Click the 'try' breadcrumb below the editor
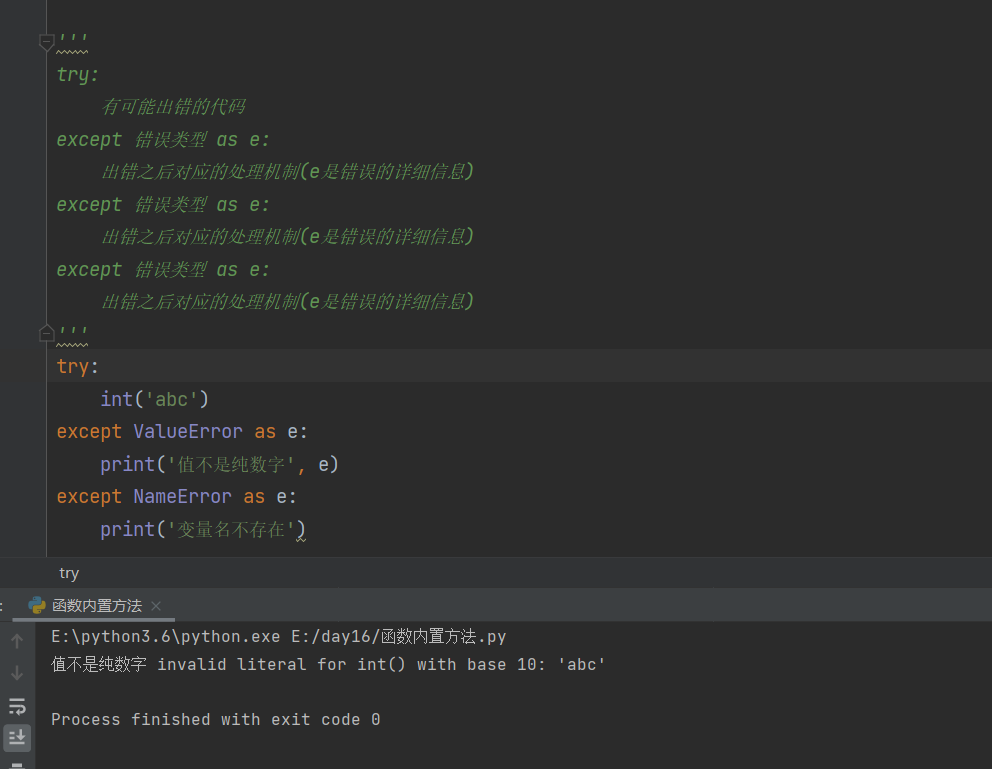The image size is (992, 769). (69, 573)
